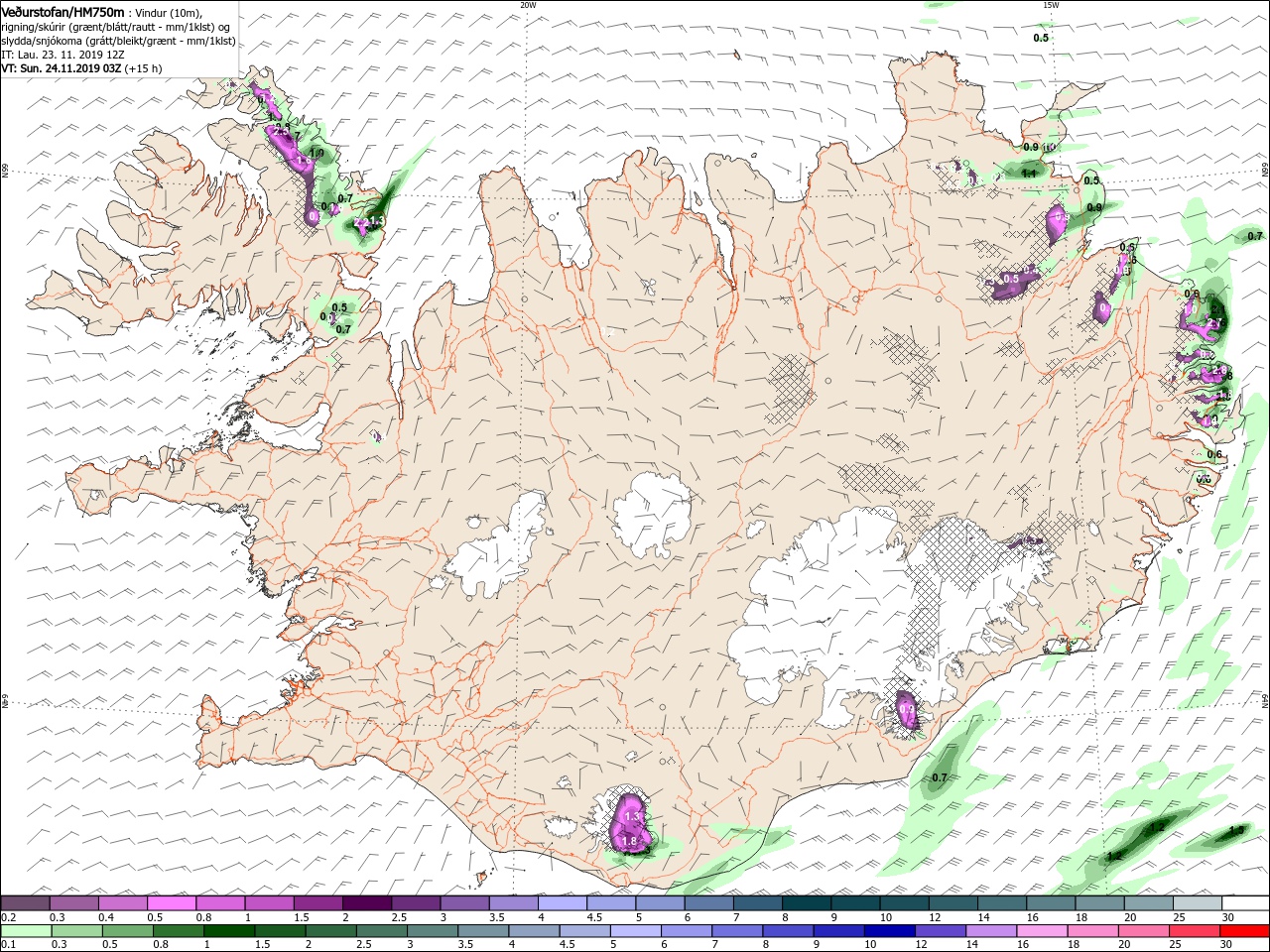Pick the darkest green 1–1.5 rain swatch
1270x952 pixels.
click(x=229, y=930)
